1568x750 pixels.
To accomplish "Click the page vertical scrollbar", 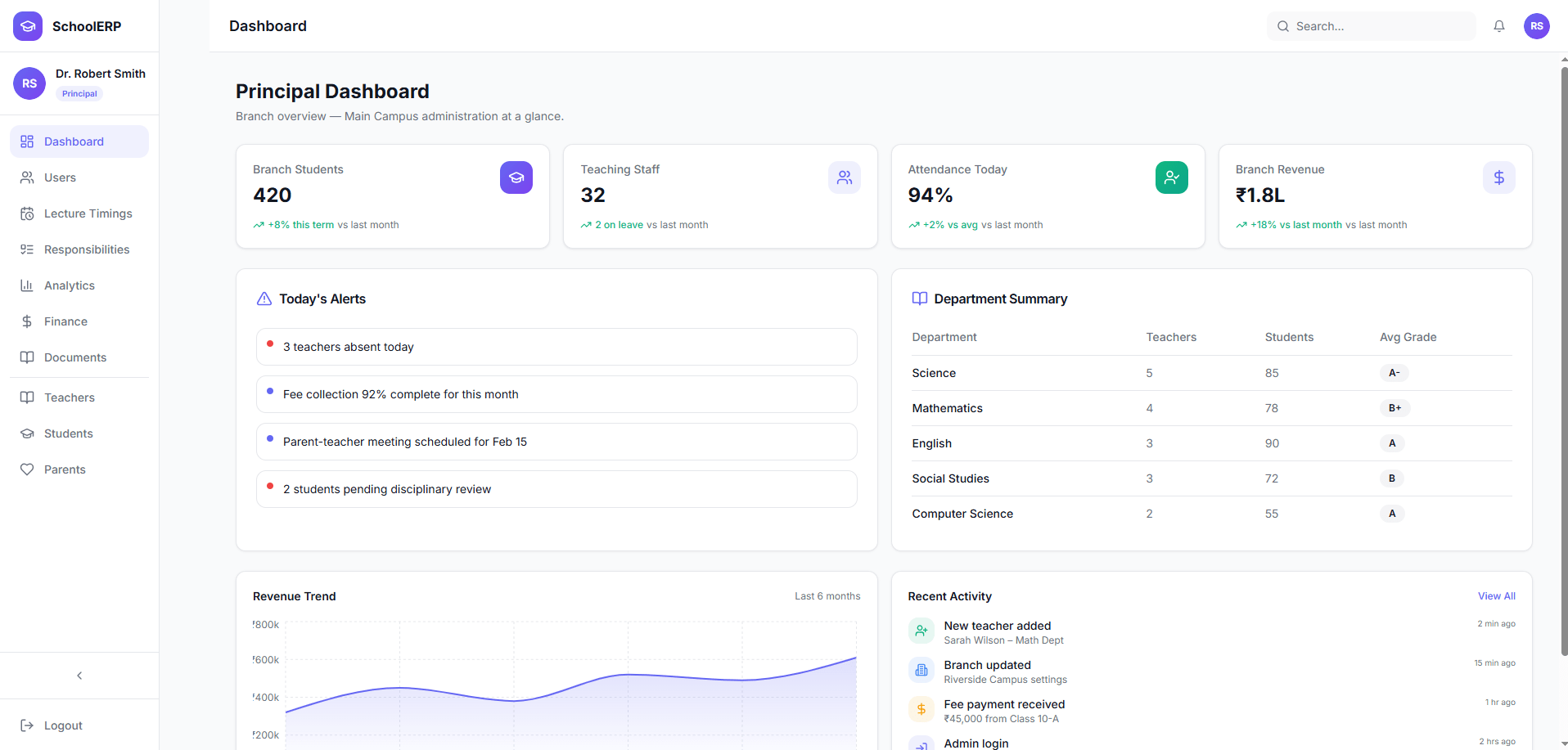I will (1564, 360).
